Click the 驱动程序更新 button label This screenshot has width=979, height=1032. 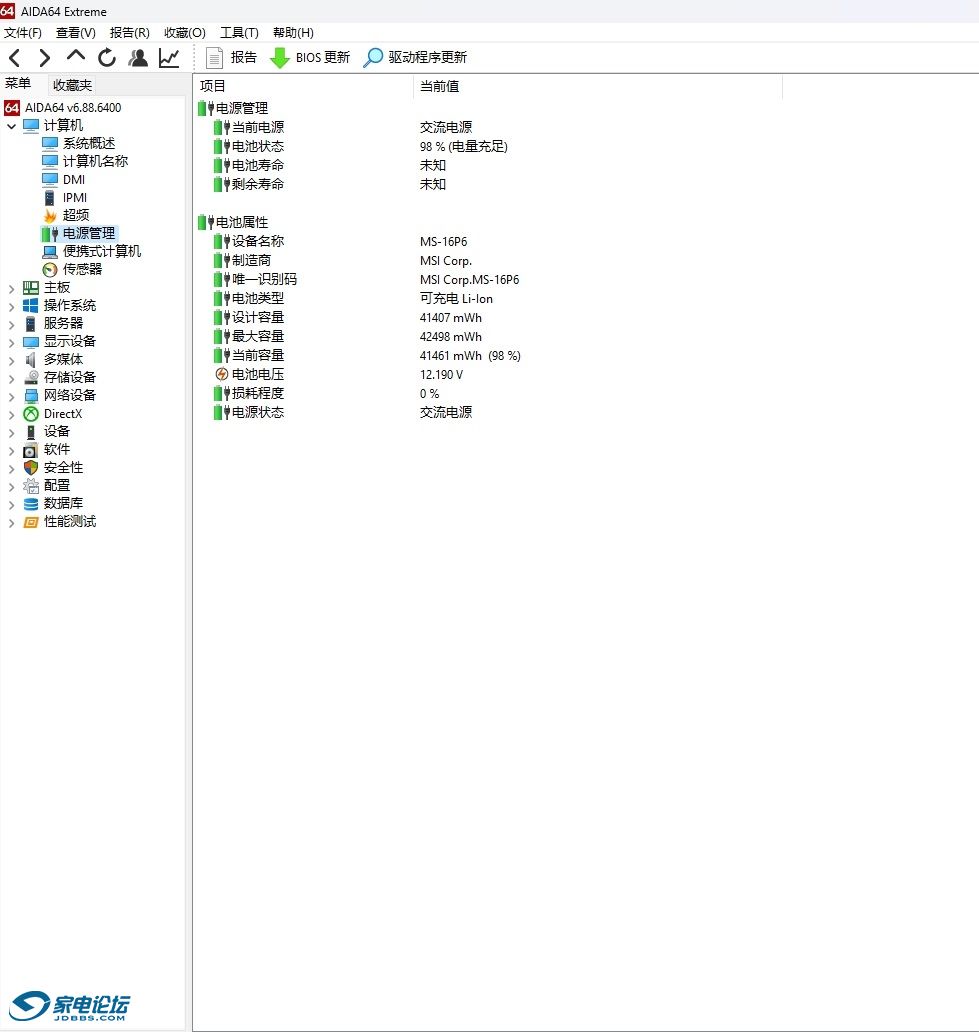coord(427,57)
